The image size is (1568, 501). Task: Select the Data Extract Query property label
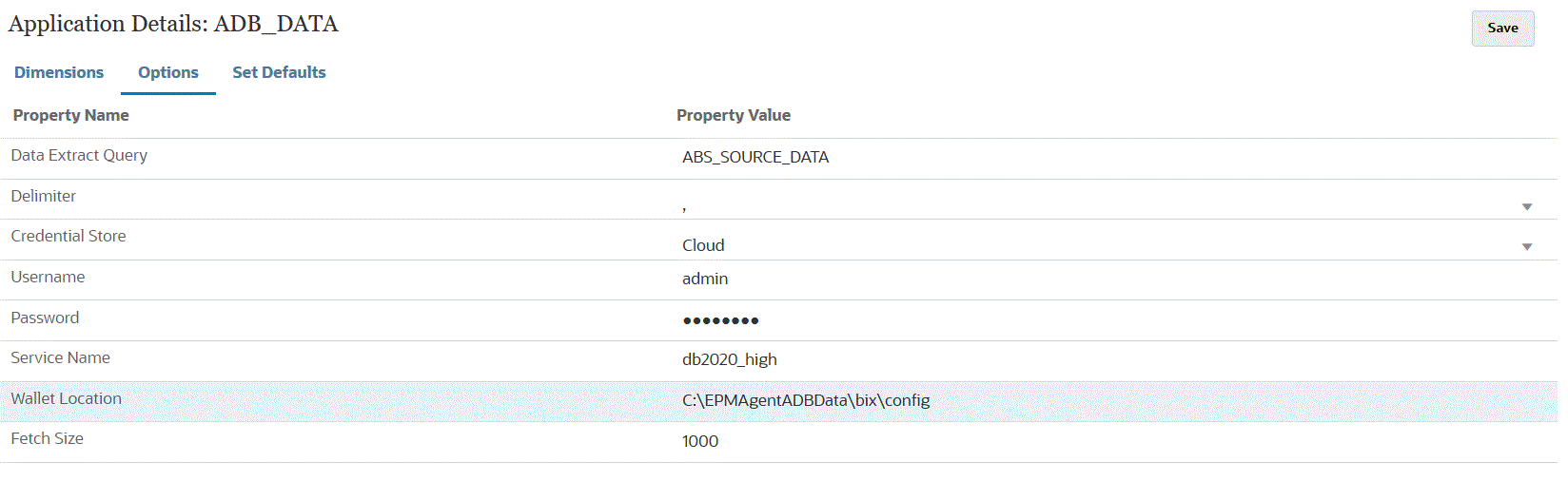point(79,155)
